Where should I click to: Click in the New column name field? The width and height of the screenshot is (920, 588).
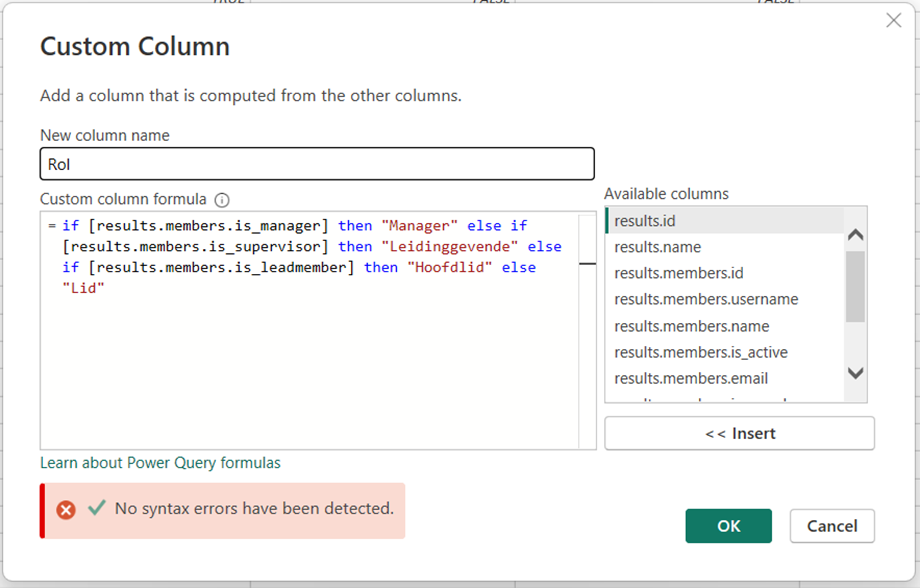[317, 164]
